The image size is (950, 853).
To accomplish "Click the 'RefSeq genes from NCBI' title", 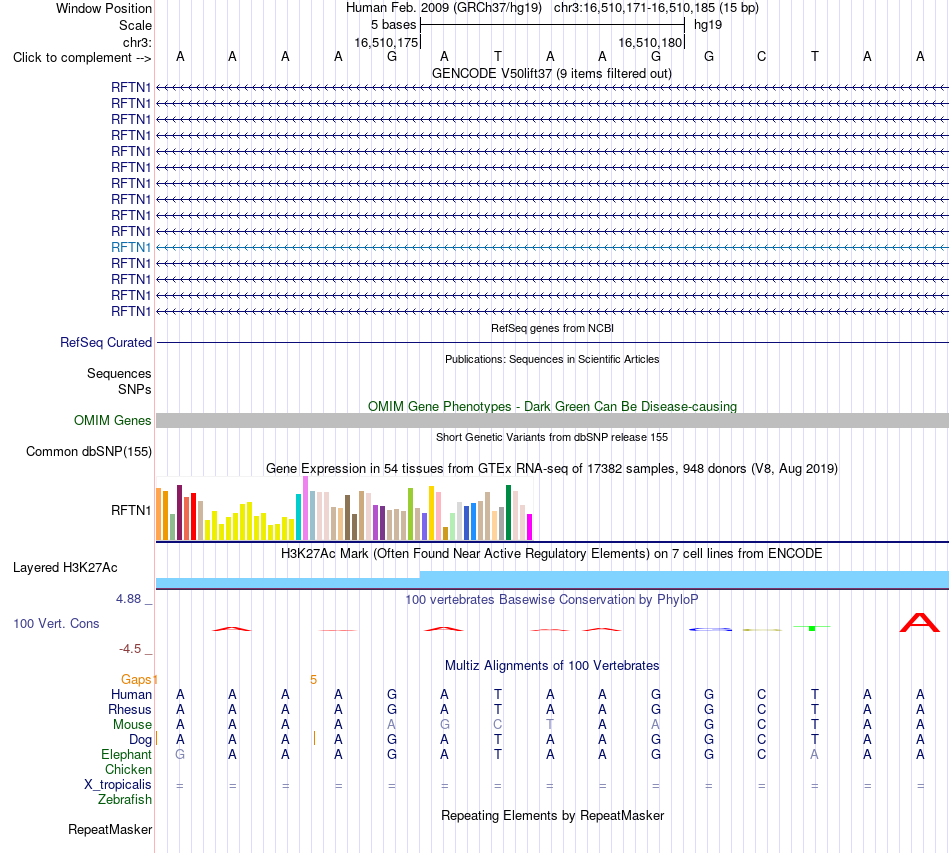I will (x=552, y=328).
